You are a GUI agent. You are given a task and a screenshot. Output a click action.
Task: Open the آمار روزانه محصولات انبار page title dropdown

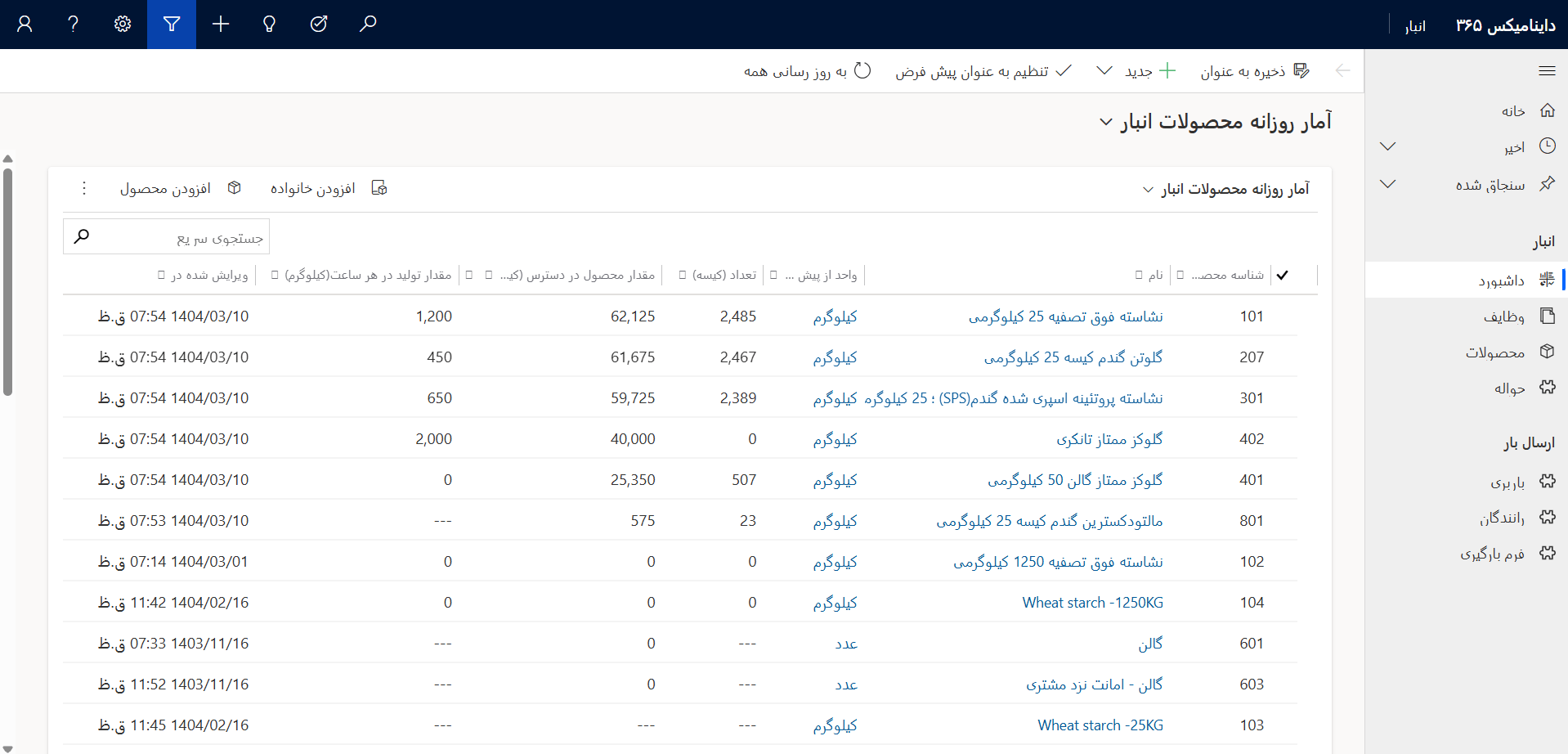click(x=1105, y=122)
